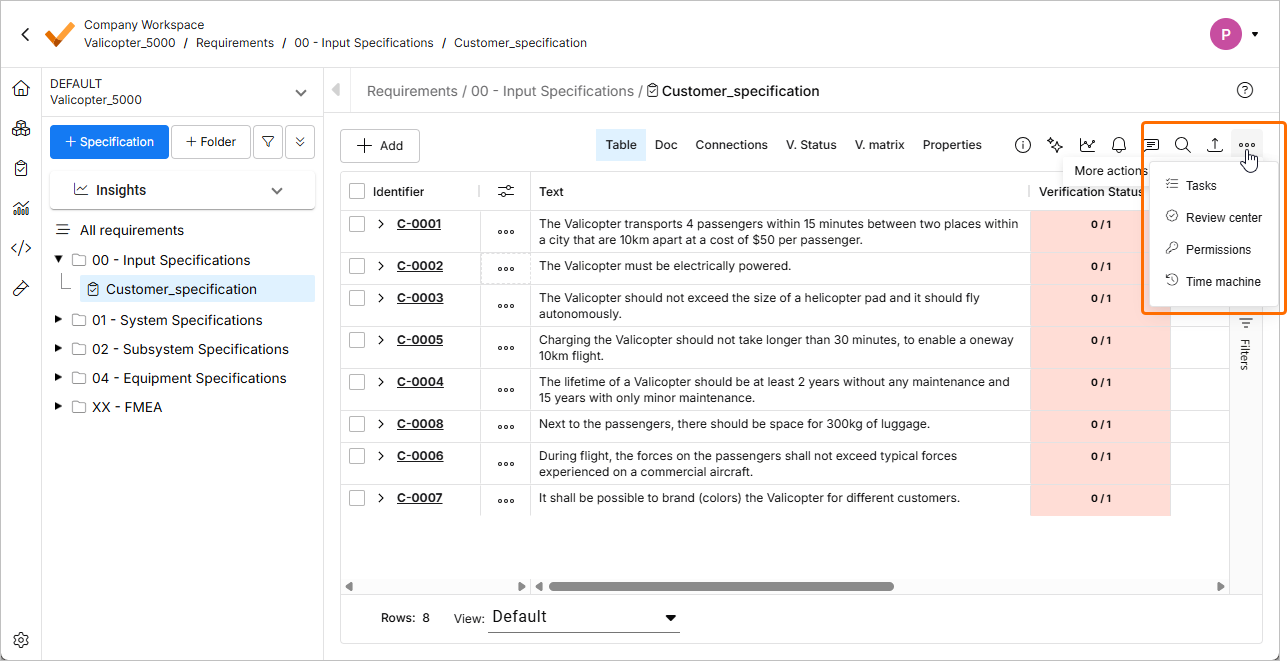
Task: Check the checkbox for requirement C-0001
Action: click(357, 224)
